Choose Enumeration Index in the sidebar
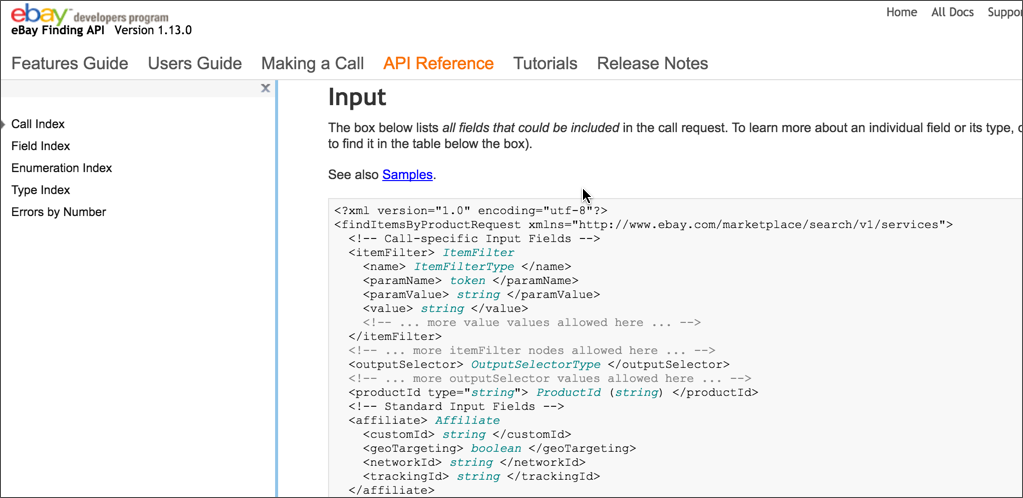1023x498 pixels. point(61,168)
